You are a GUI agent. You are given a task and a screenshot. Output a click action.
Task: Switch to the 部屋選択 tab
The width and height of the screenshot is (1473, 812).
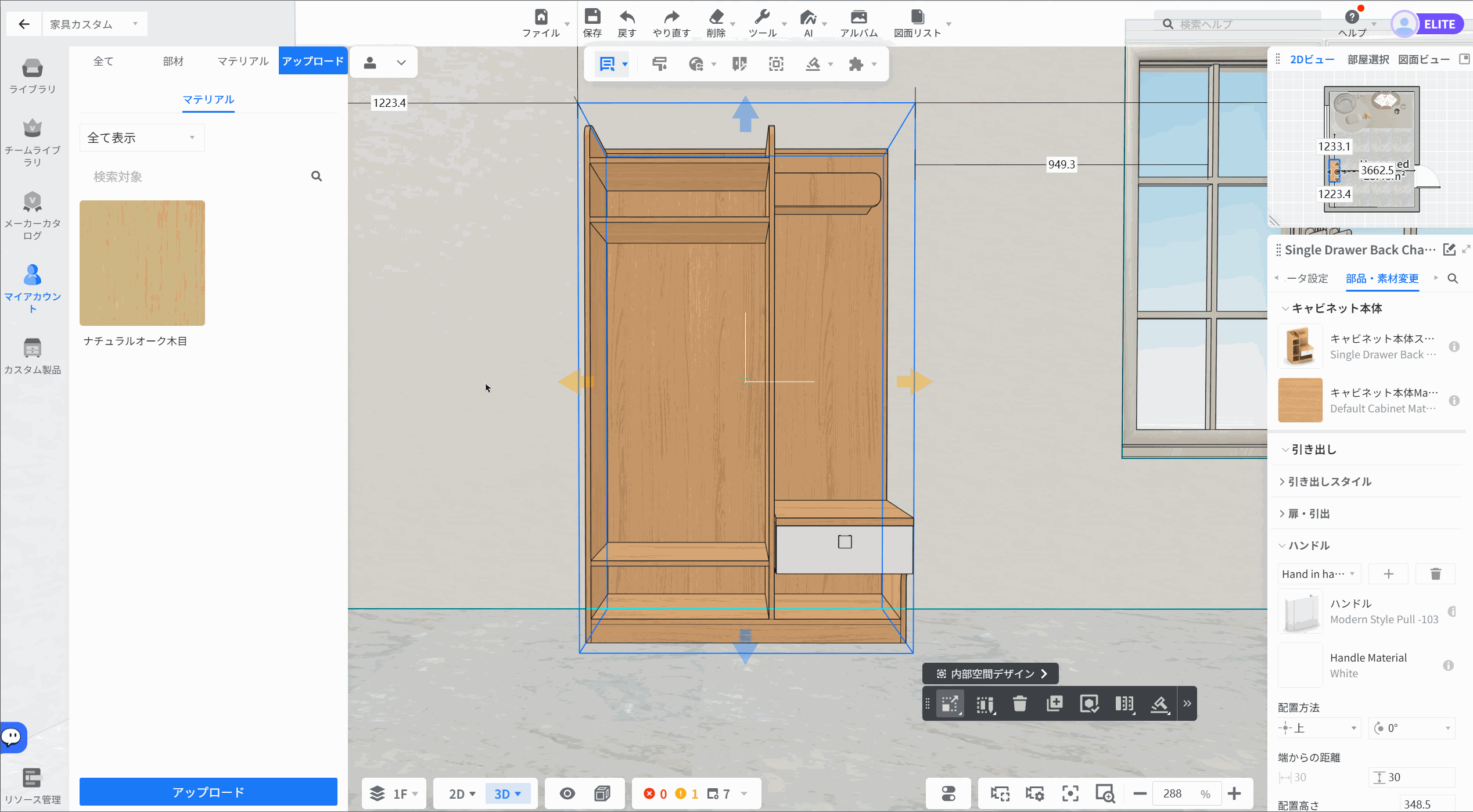pyautogui.click(x=1368, y=59)
